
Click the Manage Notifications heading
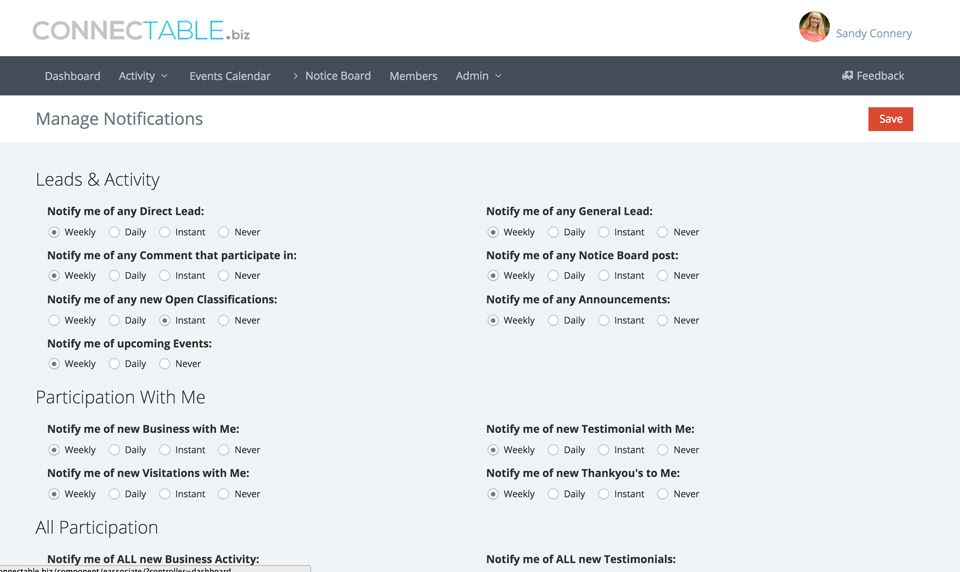click(119, 119)
